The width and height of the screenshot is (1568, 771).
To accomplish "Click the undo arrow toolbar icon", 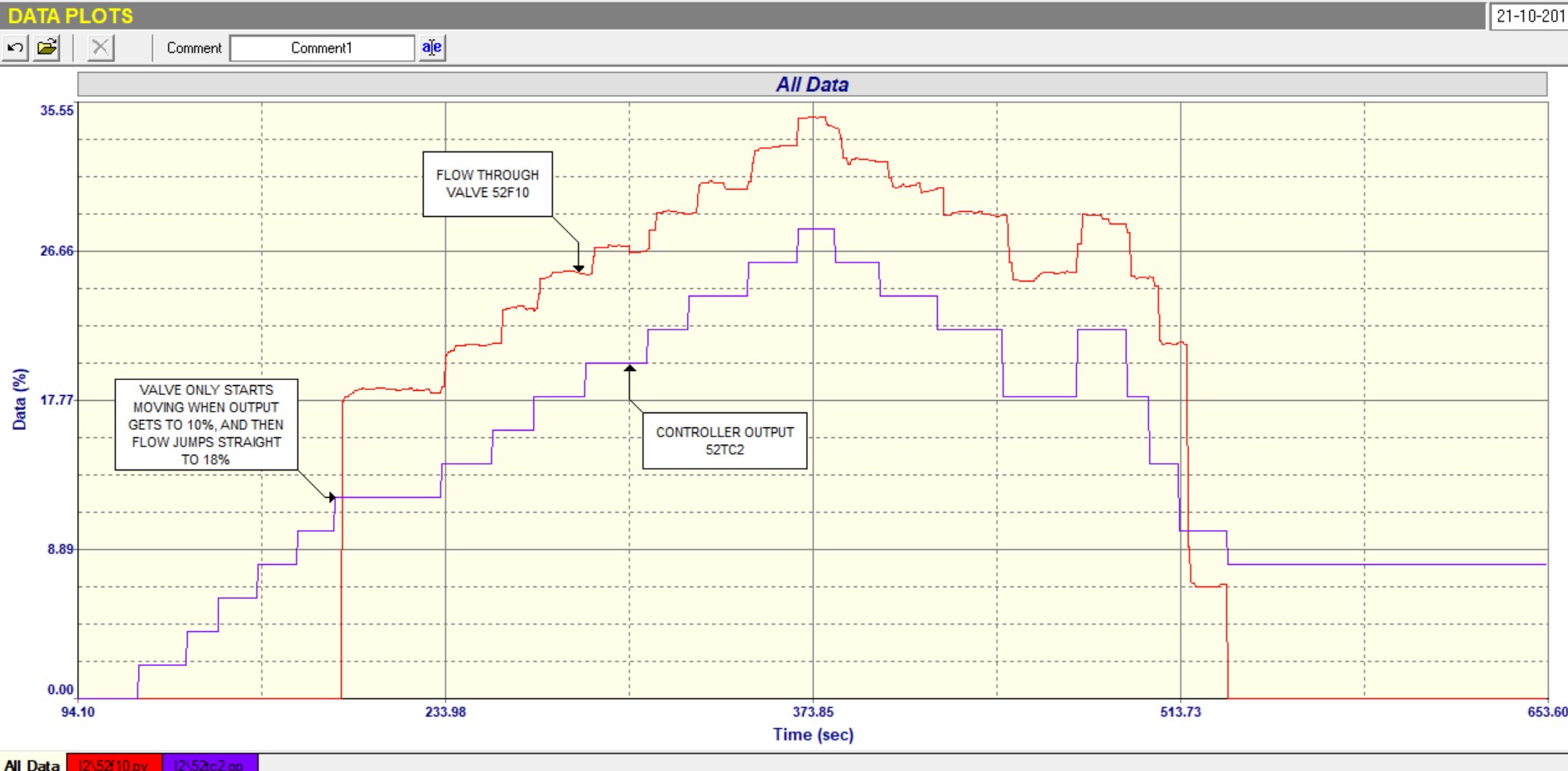I will click(x=15, y=48).
